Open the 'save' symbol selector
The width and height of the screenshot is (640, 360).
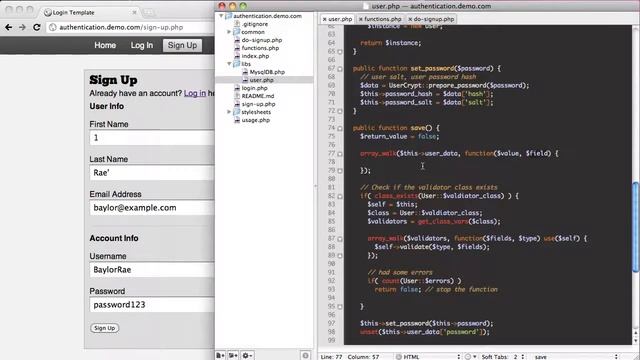(576, 357)
